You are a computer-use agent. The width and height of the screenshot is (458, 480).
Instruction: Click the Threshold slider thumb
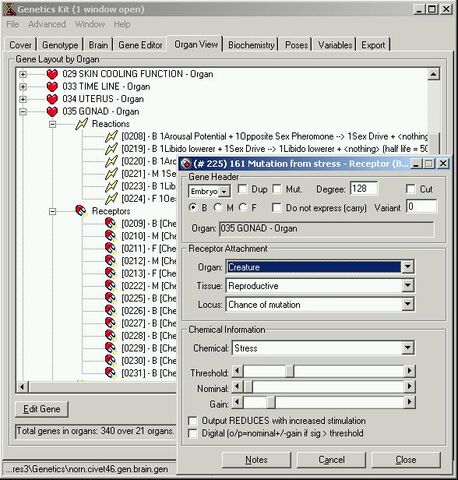290,371
